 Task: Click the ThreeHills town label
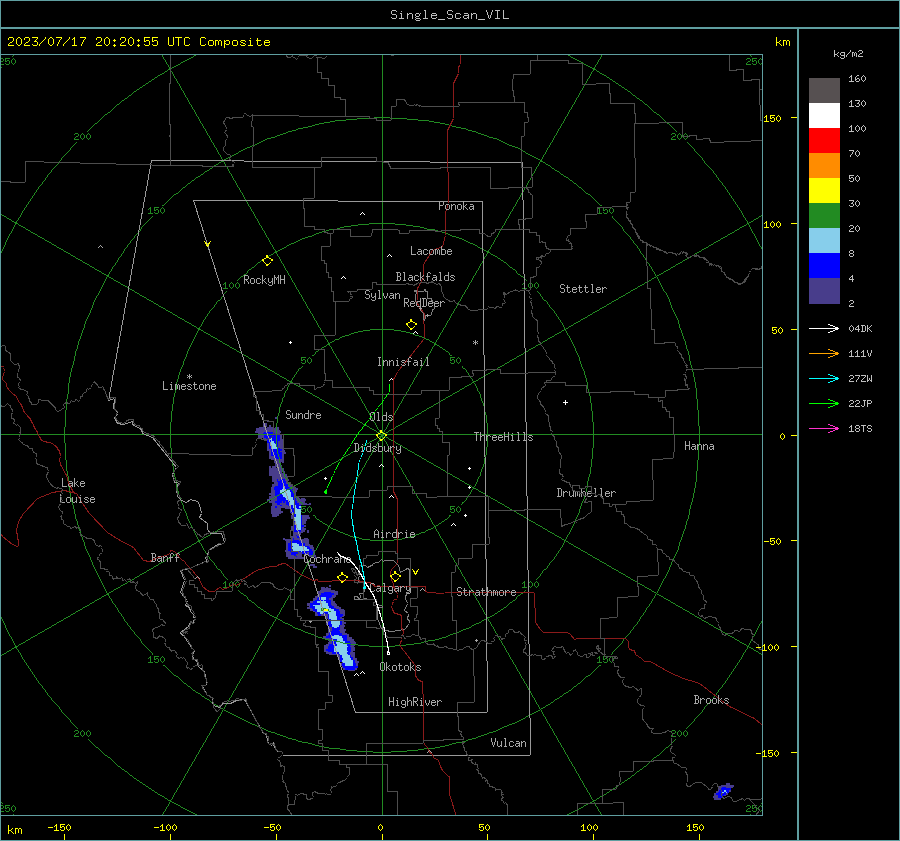pyautogui.click(x=503, y=437)
